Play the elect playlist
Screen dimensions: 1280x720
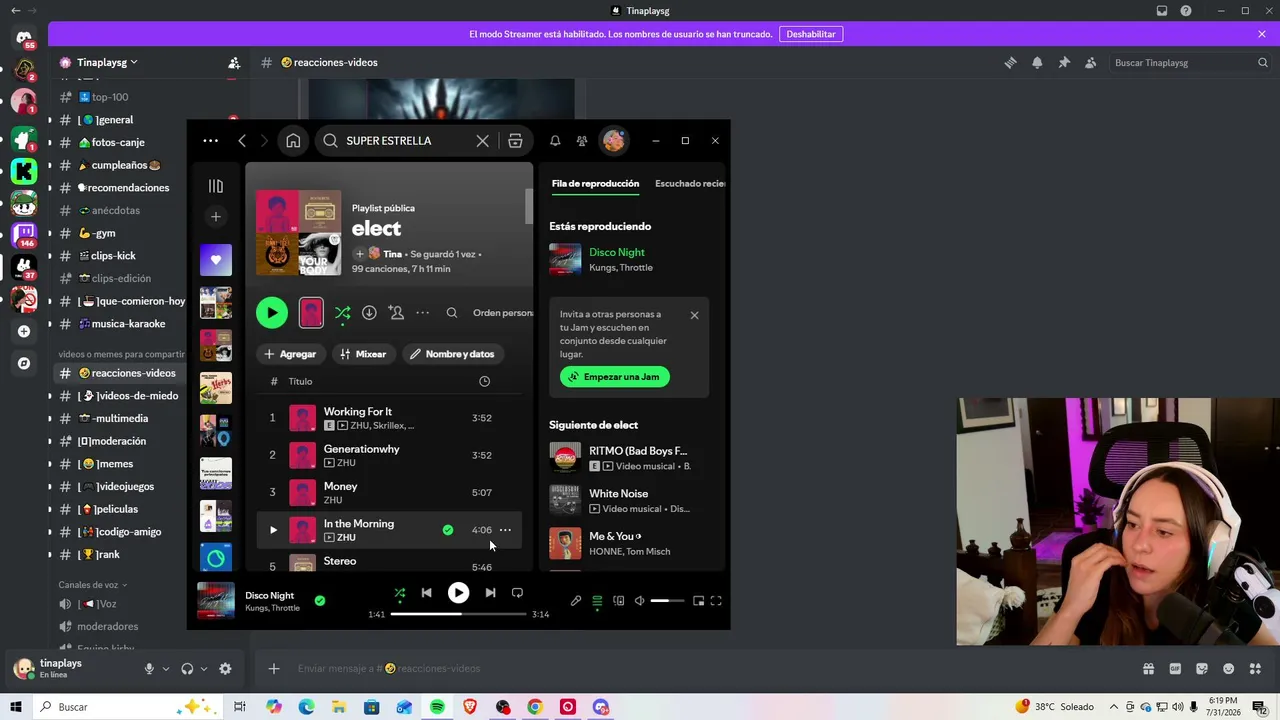tap(272, 313)
